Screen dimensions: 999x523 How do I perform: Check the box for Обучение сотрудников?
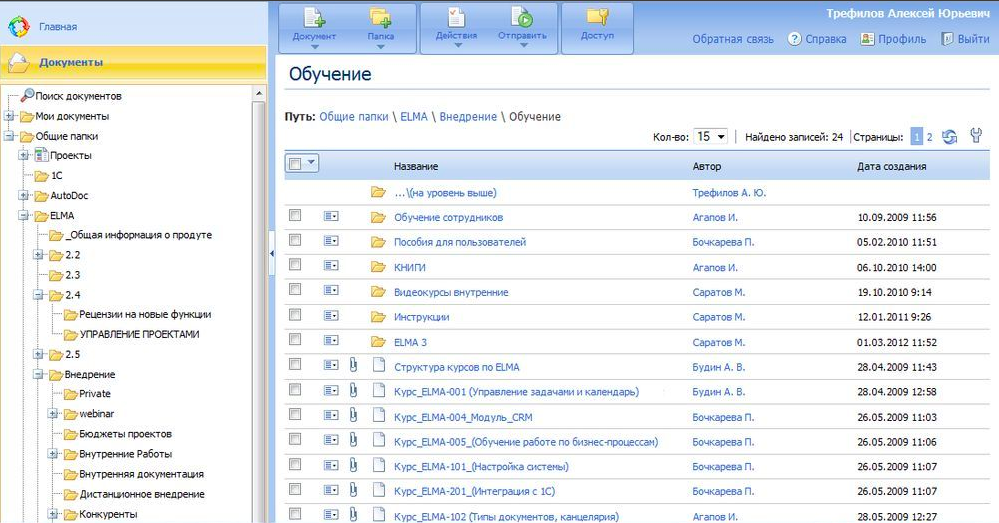(295, 215)
